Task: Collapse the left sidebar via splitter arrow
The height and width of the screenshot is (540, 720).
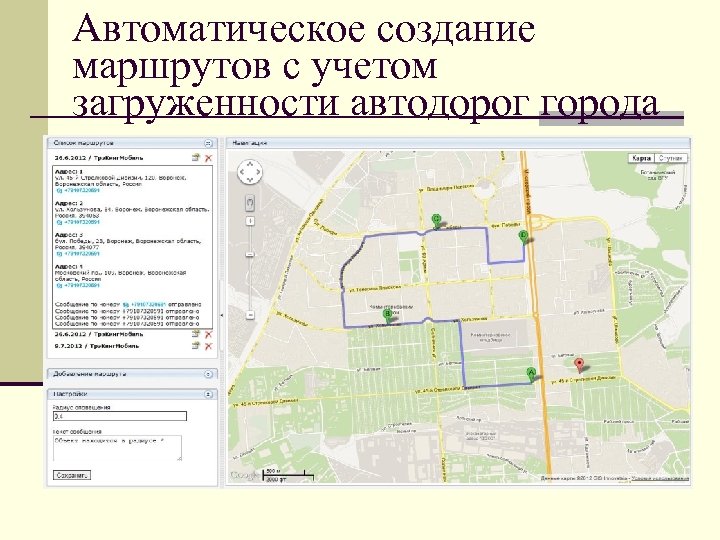Action: [222, 315]
